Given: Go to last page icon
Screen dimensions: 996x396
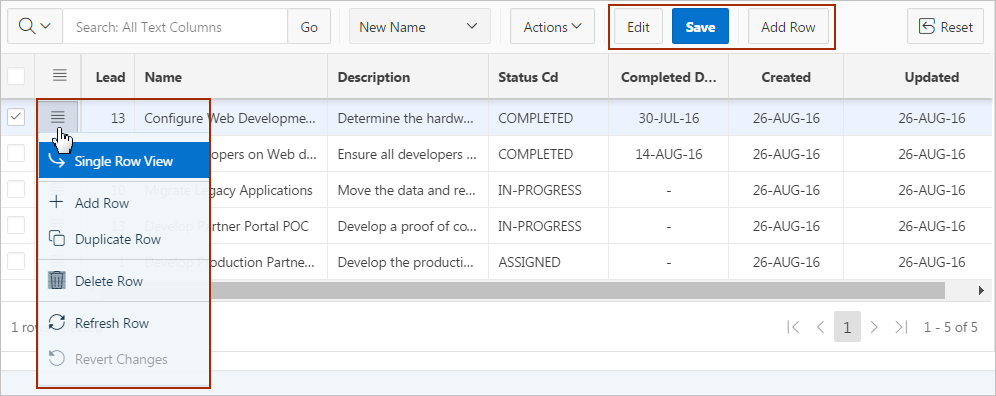Looking at the screenshot, I should tap(901, 327).
